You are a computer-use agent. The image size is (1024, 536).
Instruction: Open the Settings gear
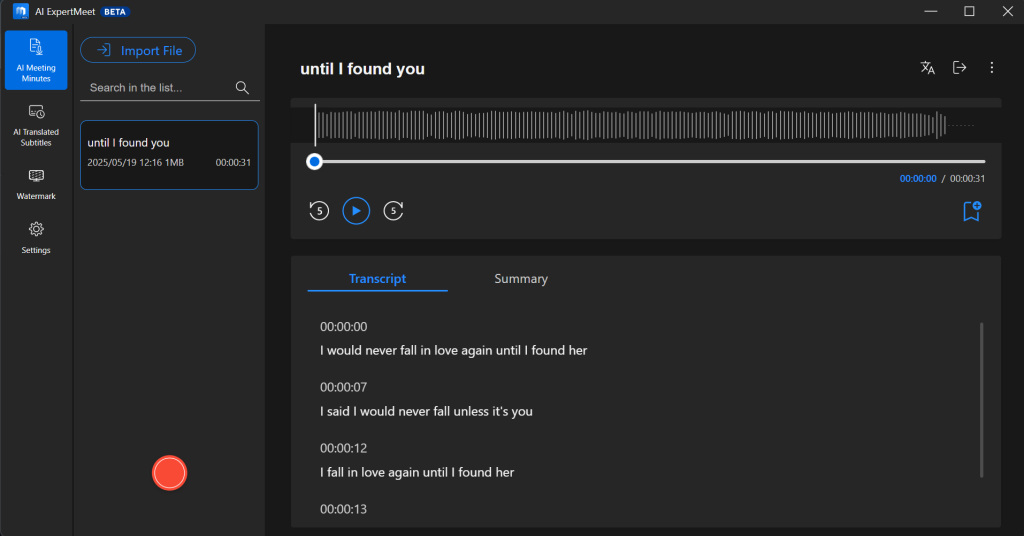[x=36, y=237]
